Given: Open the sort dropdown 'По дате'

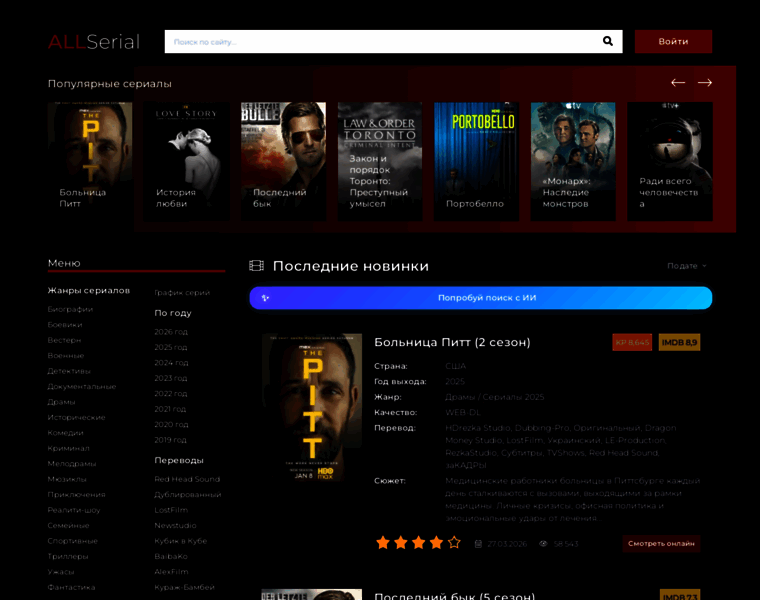Looking at the screenshot, I should click(x=686, y=266).
